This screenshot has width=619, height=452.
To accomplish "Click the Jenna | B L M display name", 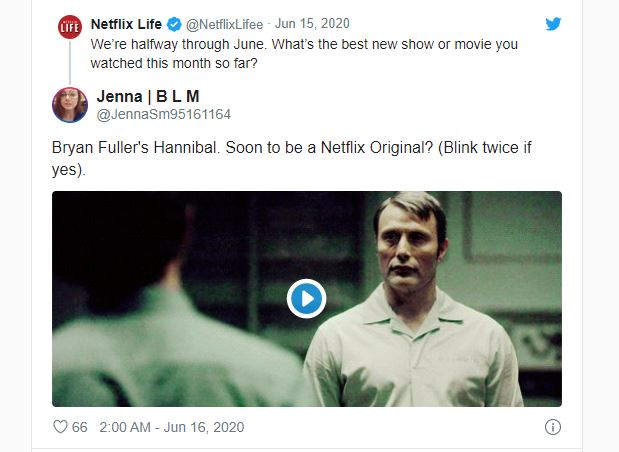I will 149,96.
